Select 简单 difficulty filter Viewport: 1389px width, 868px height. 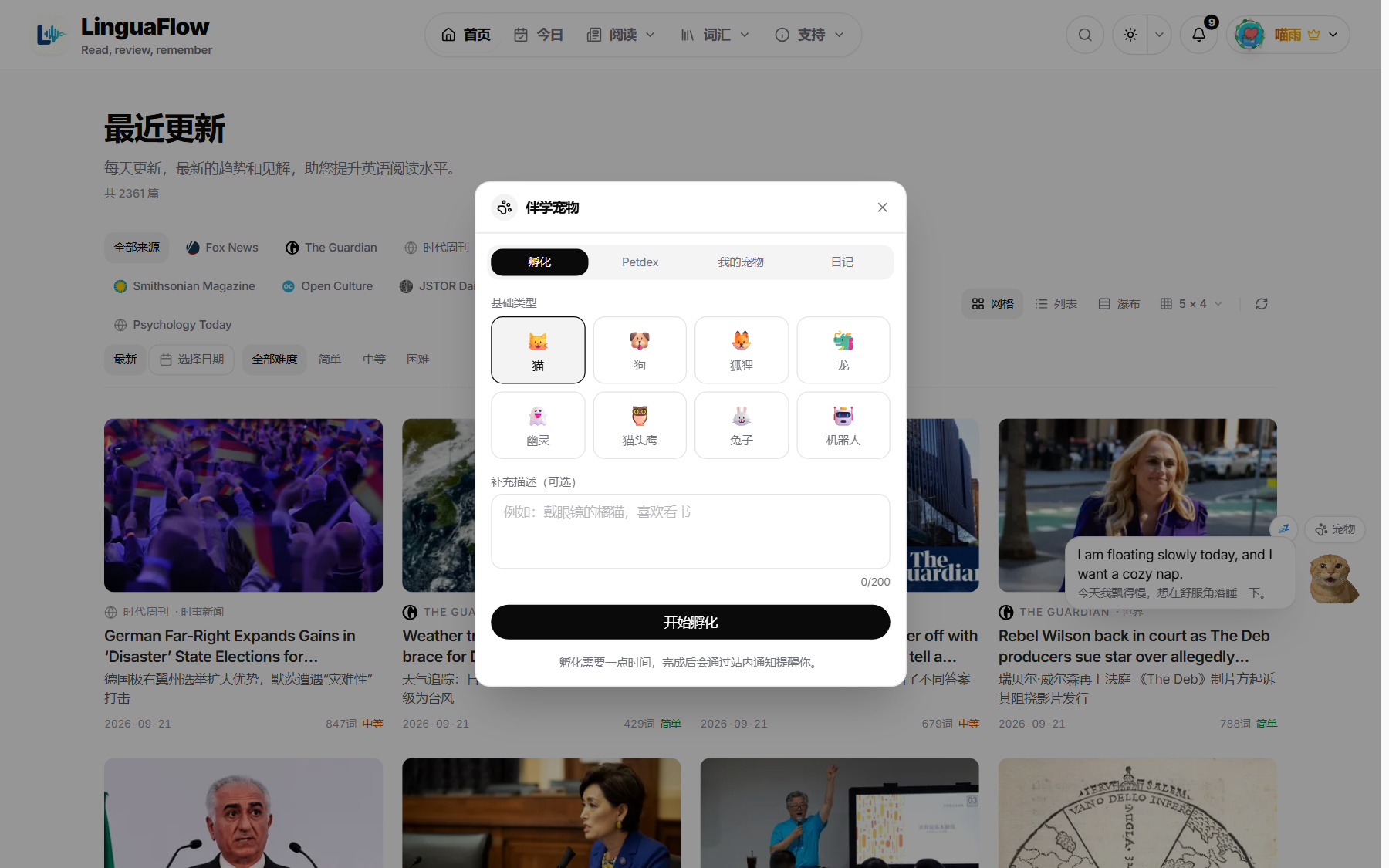pos(330,360)
